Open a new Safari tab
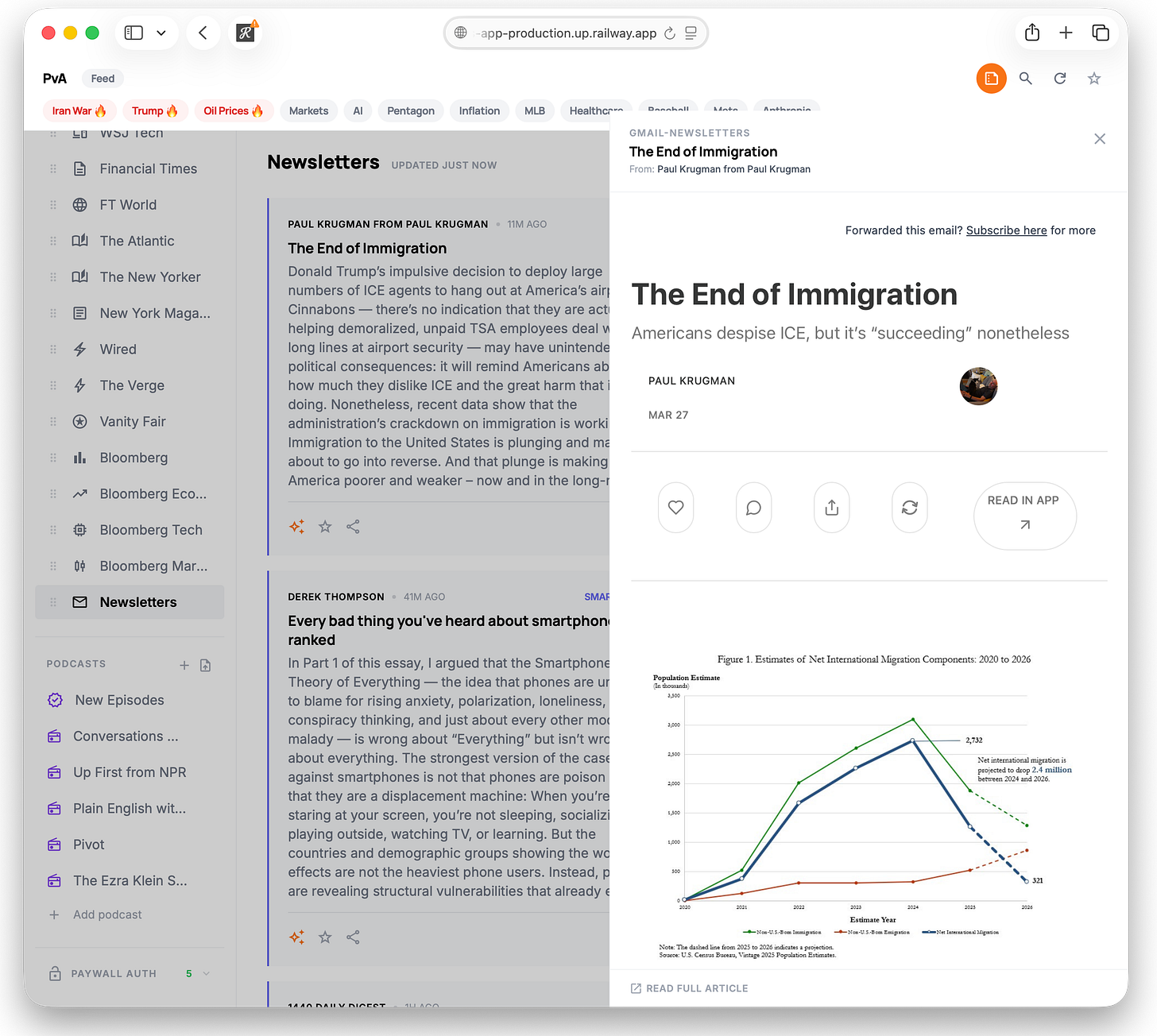 [x=1066, y=33]
